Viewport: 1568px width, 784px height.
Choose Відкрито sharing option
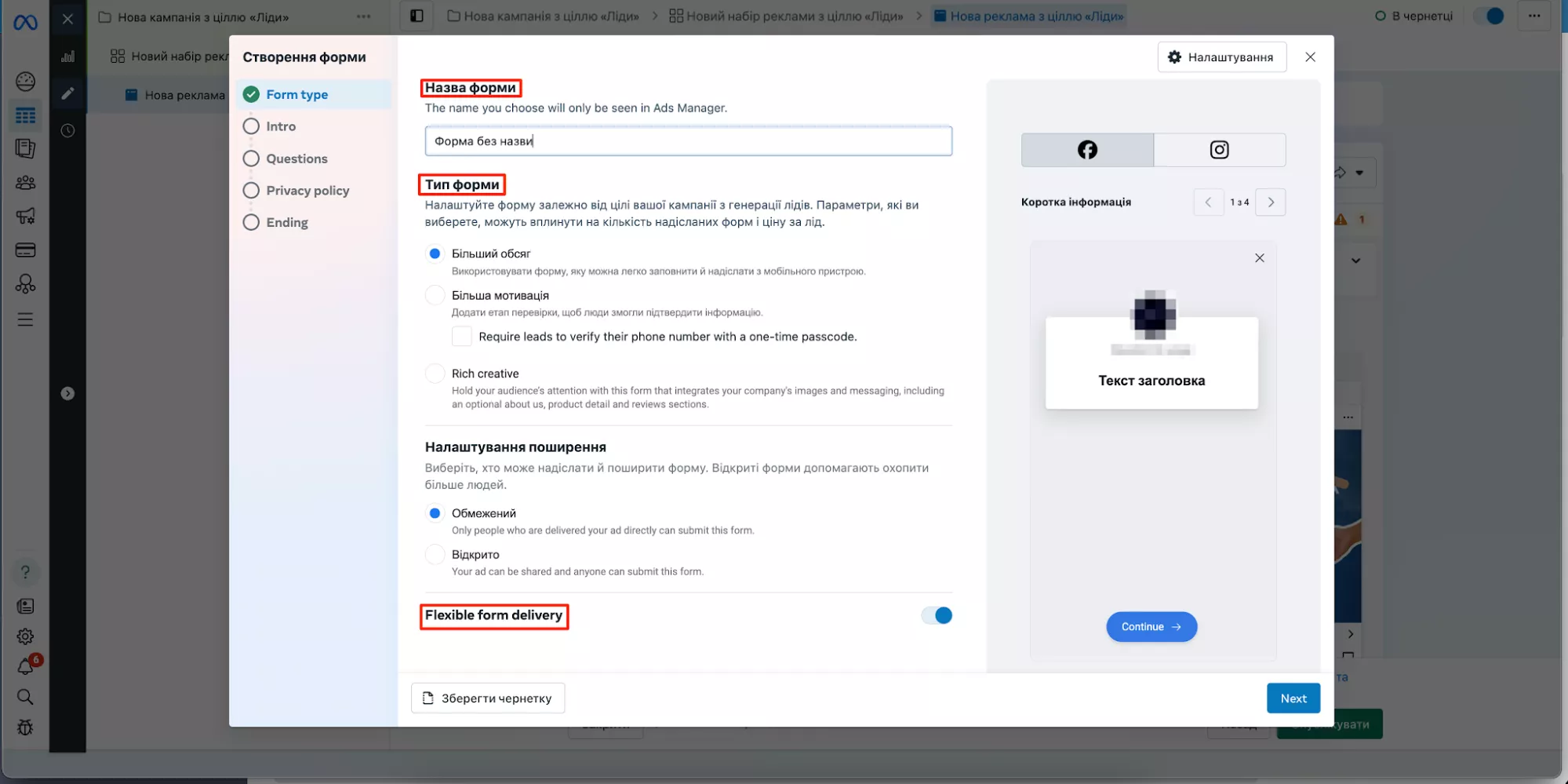click(x=435, y=555)
